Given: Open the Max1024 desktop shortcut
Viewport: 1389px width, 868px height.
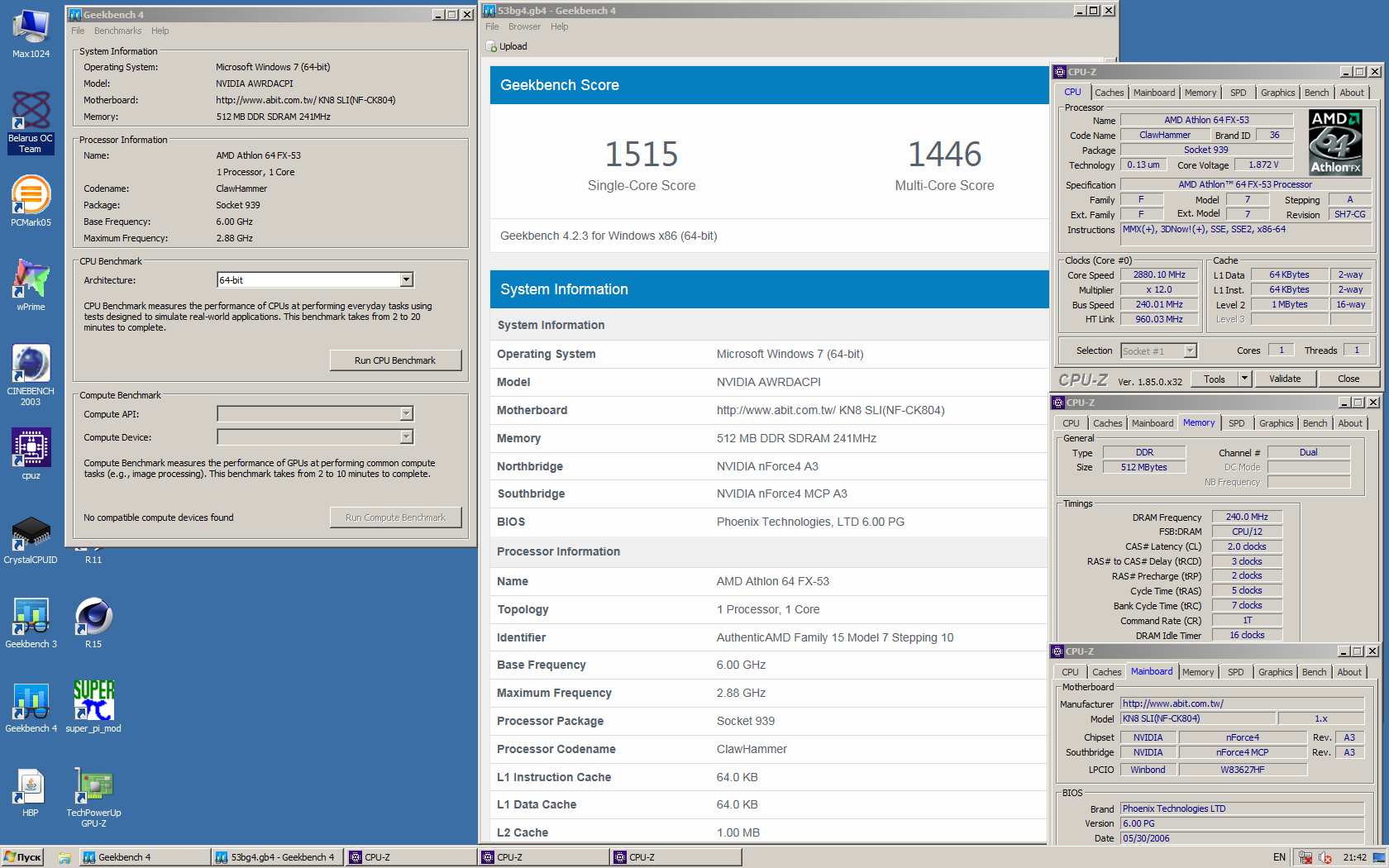Looking at the screenshot, I should pos(31,33).
